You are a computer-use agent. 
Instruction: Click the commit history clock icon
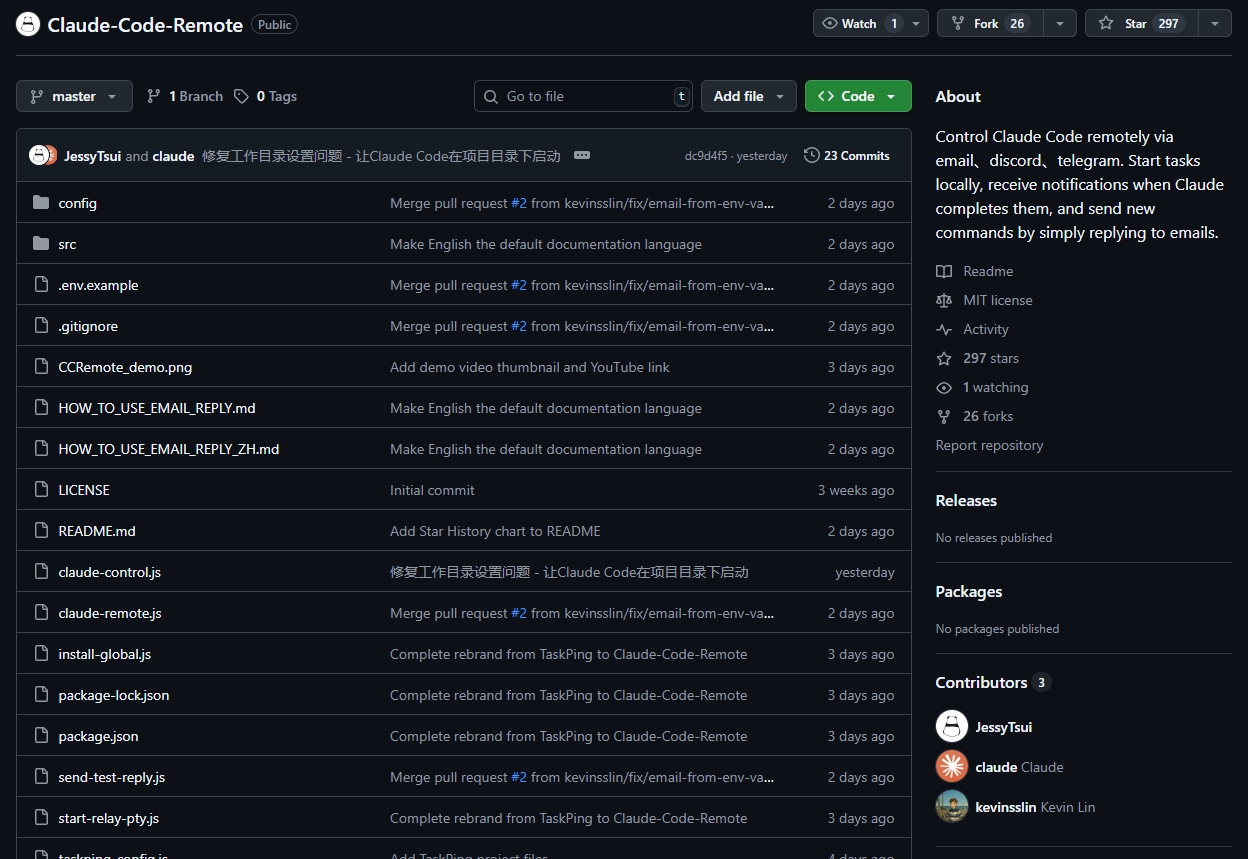point(812,155)
